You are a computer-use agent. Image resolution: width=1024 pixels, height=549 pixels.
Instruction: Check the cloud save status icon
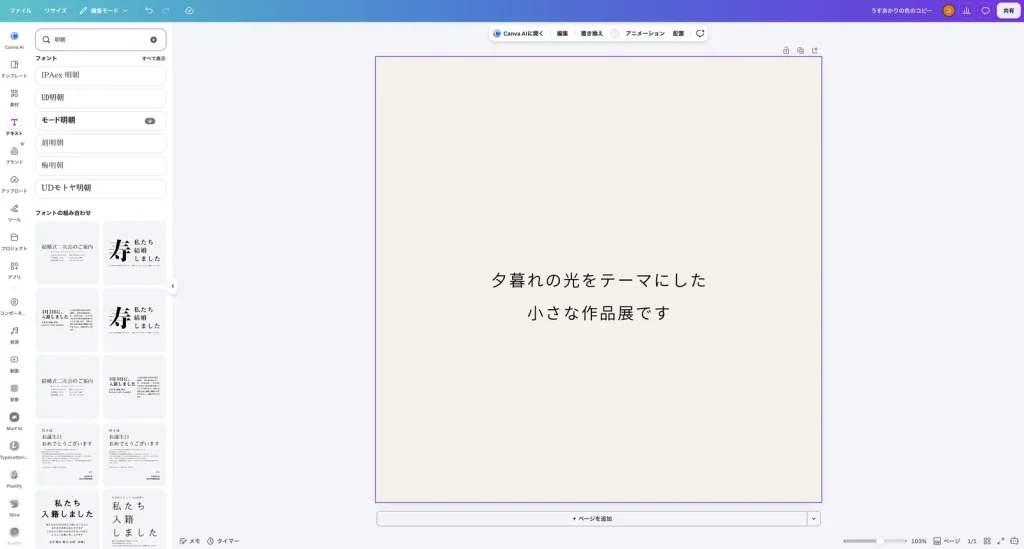pyautogui.click(x=189, y=10)
